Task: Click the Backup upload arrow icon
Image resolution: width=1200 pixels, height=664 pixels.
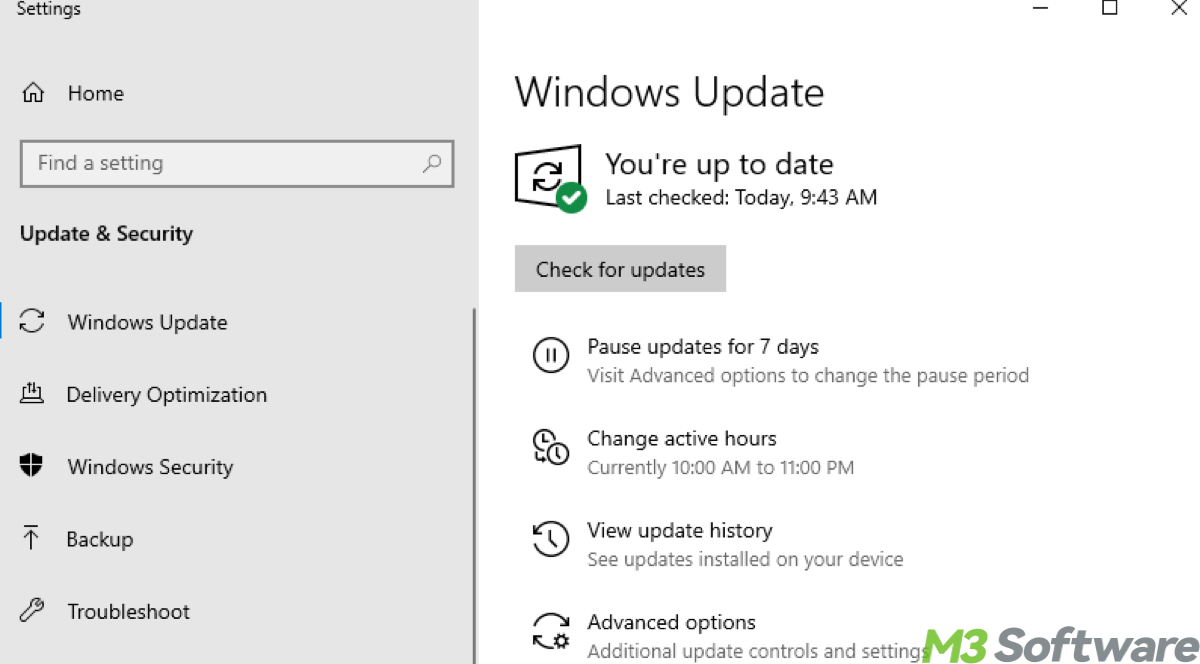Action: coord(32,538)
